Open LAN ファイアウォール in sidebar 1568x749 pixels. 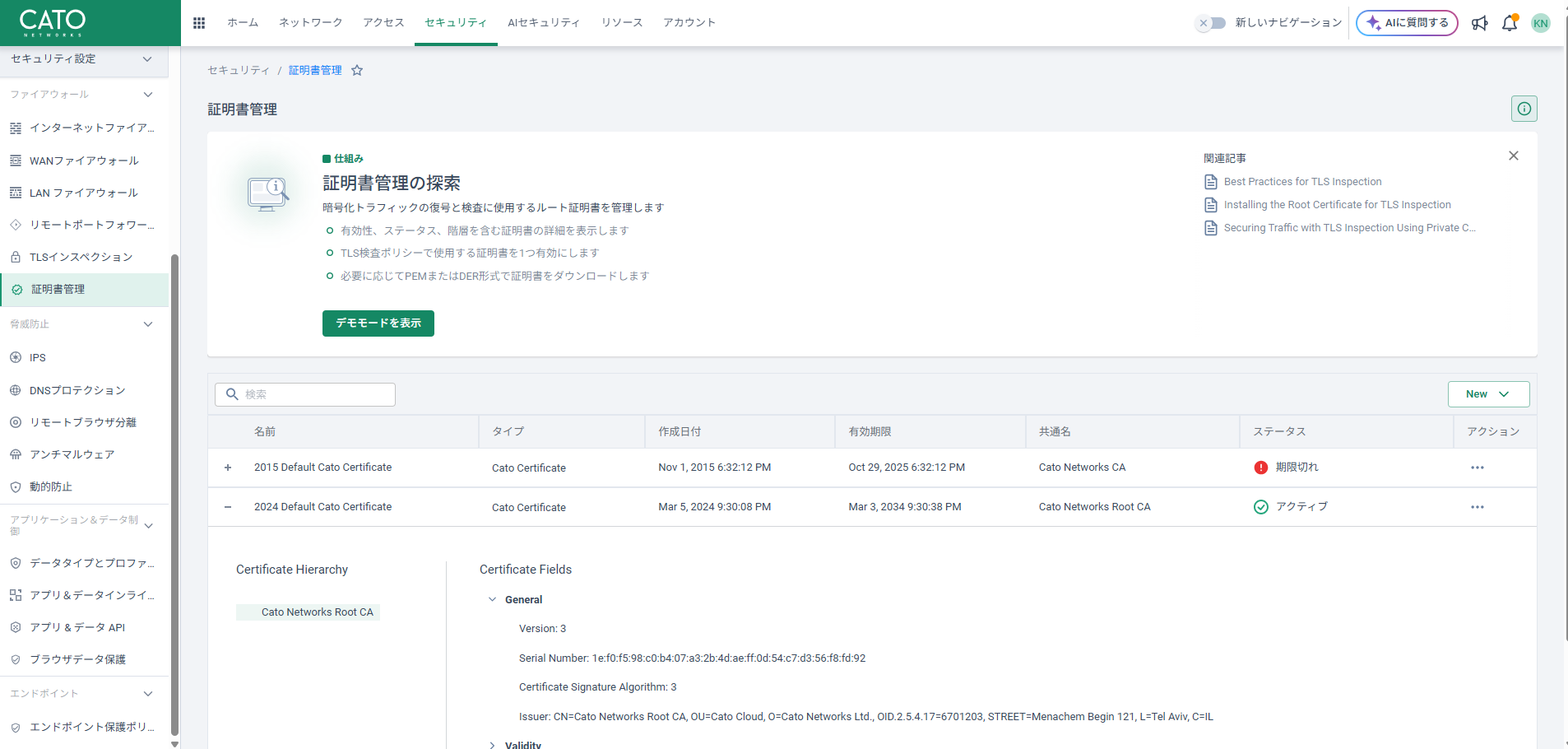[x=84, y=193]
